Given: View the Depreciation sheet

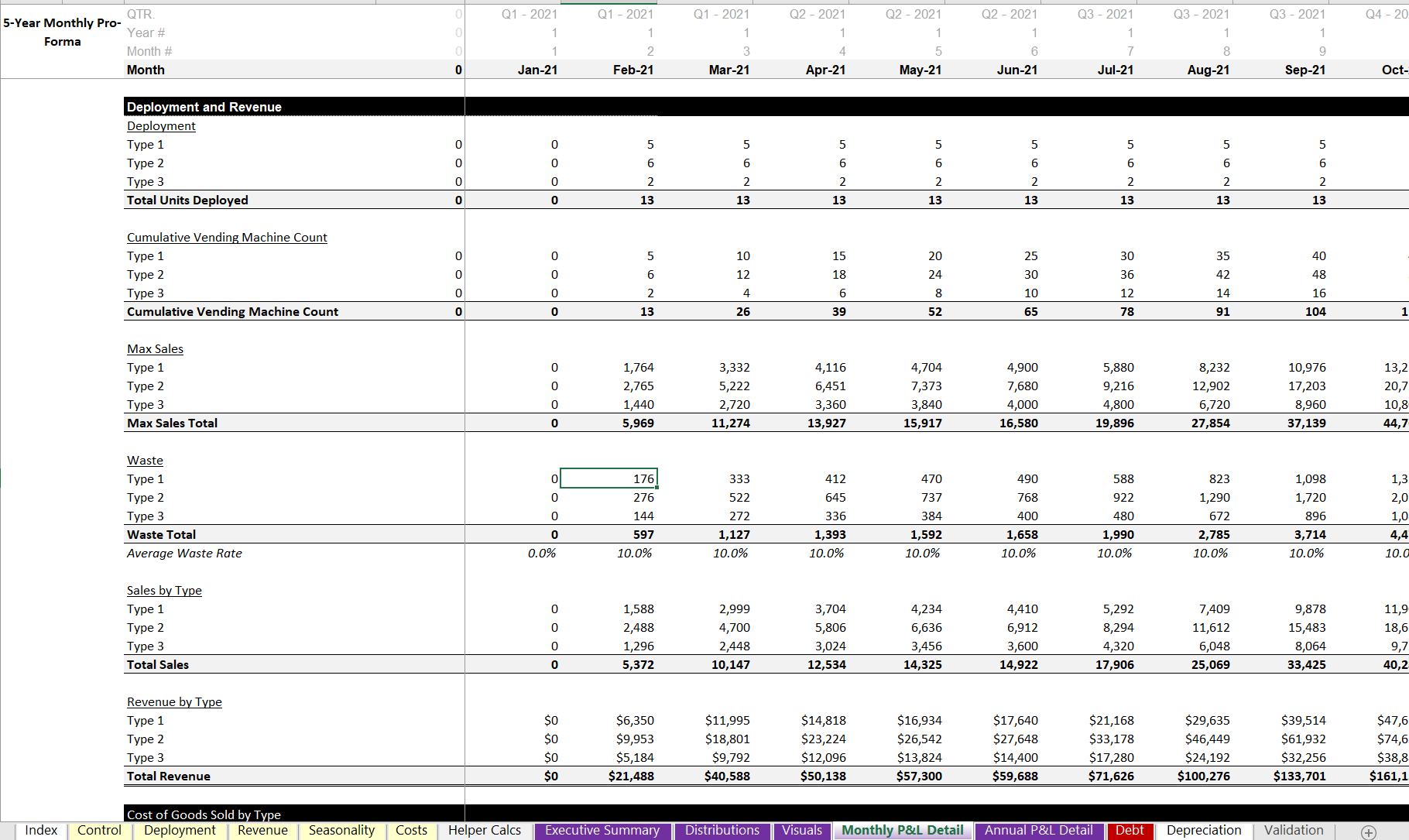Looking at the screenshot, I should pyautogui.click(x=1205, y=830).
